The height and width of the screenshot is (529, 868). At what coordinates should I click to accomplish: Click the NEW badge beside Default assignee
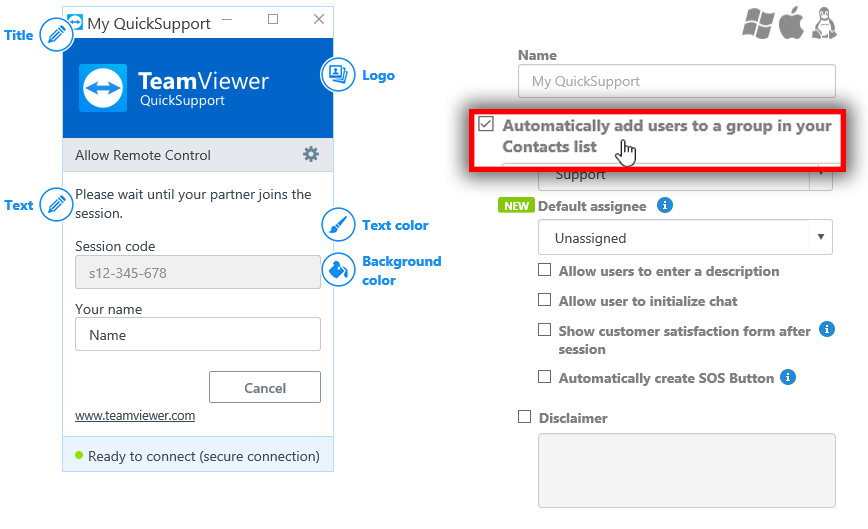516,205
